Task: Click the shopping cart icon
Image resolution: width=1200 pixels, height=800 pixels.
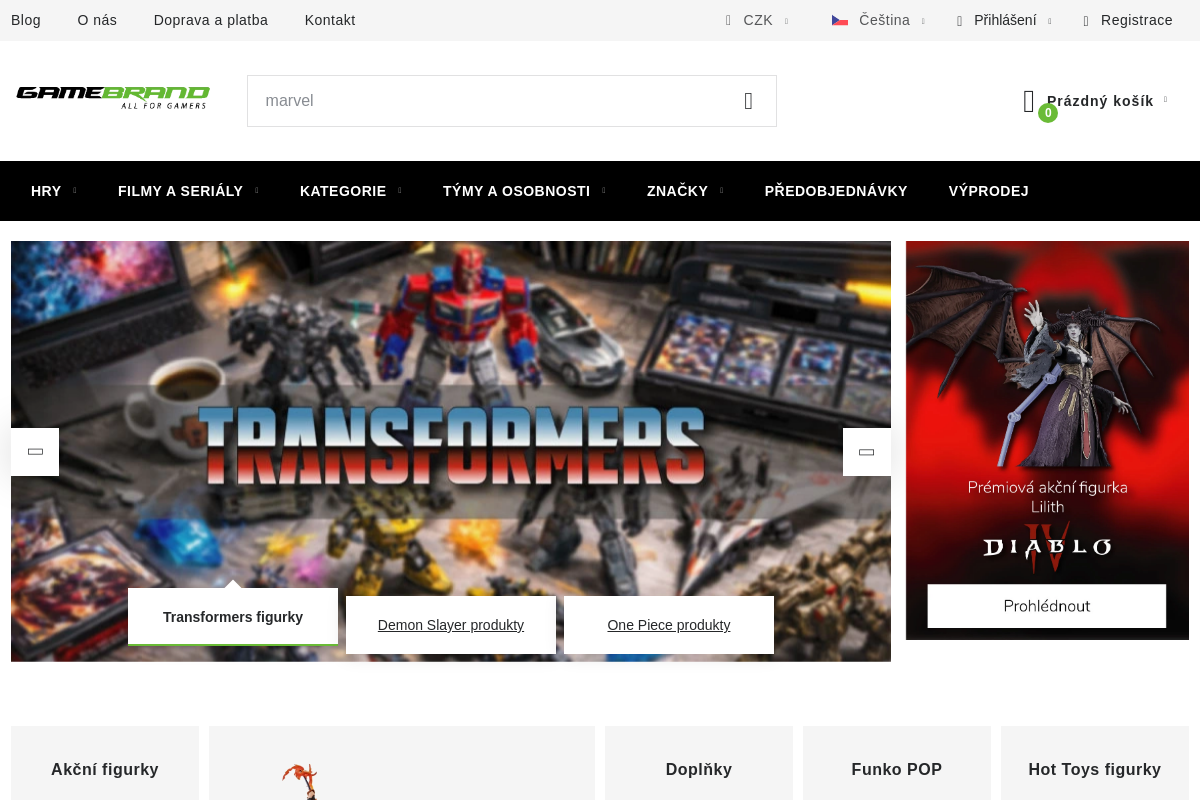Action: pos(1029,100)
